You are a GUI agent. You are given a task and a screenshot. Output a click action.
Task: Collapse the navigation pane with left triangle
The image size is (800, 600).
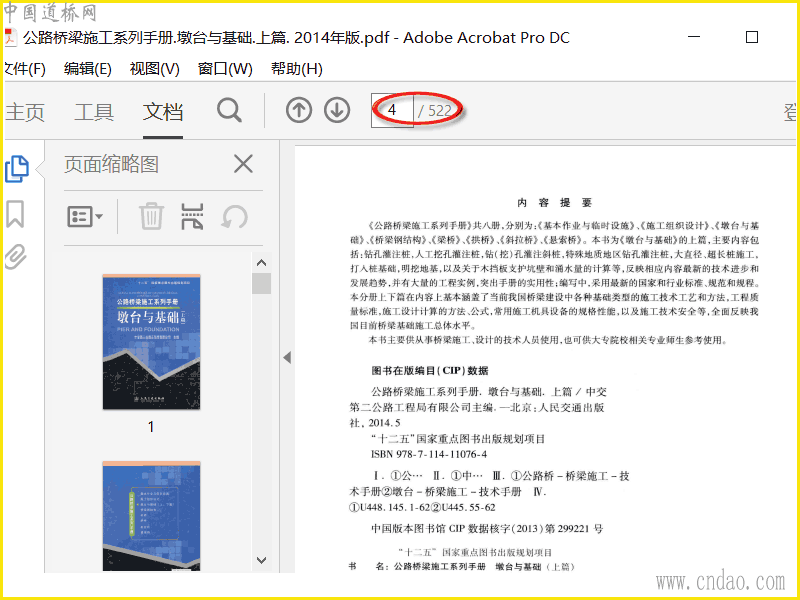(287, 357)
